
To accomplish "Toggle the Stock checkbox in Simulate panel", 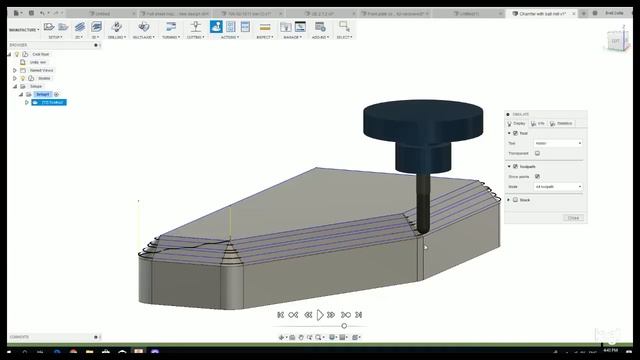I will [x=516, y=200].
